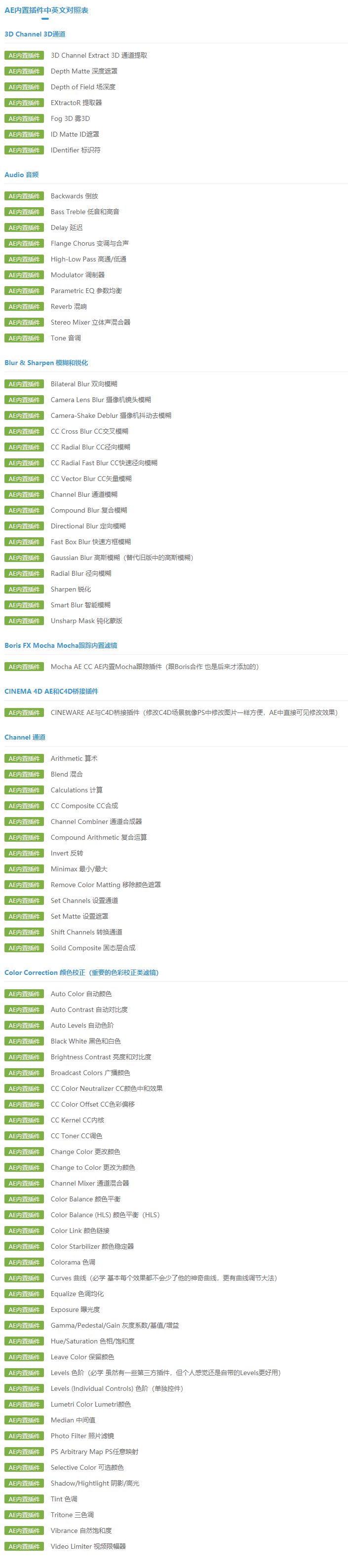The height and width of the screenshot is (1568, 348).
Task: Select 'Remove Color Matting' entry
Action: click(x=106, y=885)
